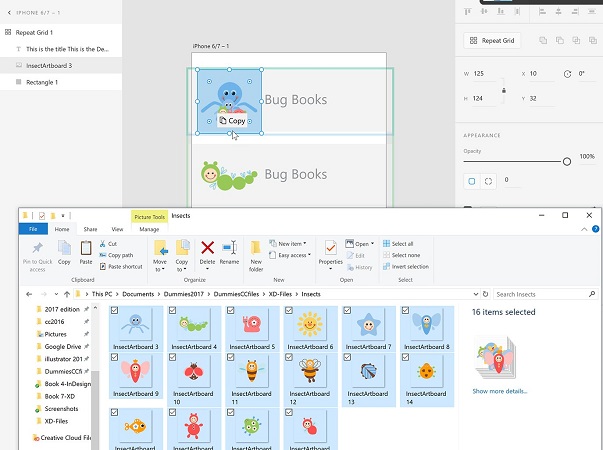
Task: Click the Repeat Grid button
Action: (x=492, y=41)
